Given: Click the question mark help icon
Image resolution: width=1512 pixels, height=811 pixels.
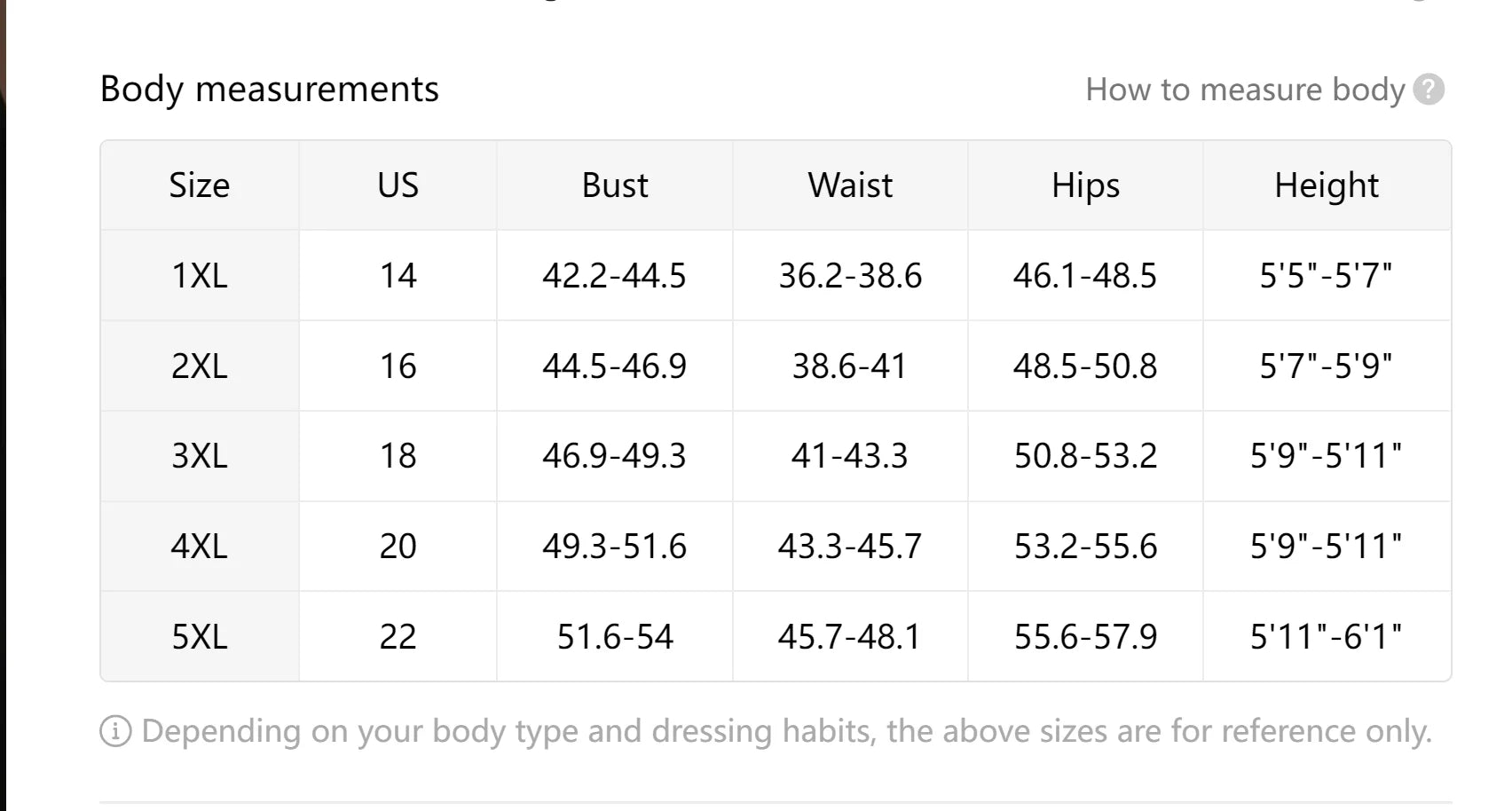Looking at the screenshot, I should click(1429, 90).
